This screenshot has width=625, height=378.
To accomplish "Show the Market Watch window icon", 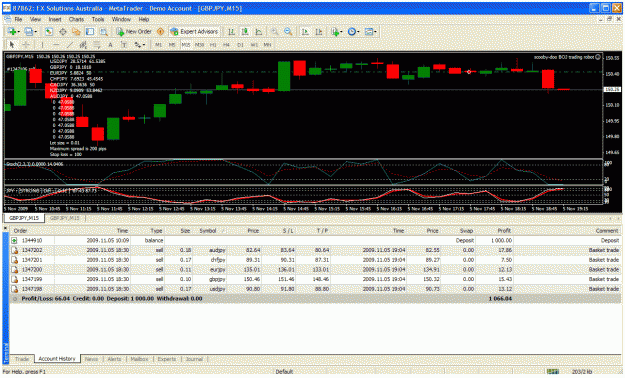I will pyautogui.click(x=49, y=32).
